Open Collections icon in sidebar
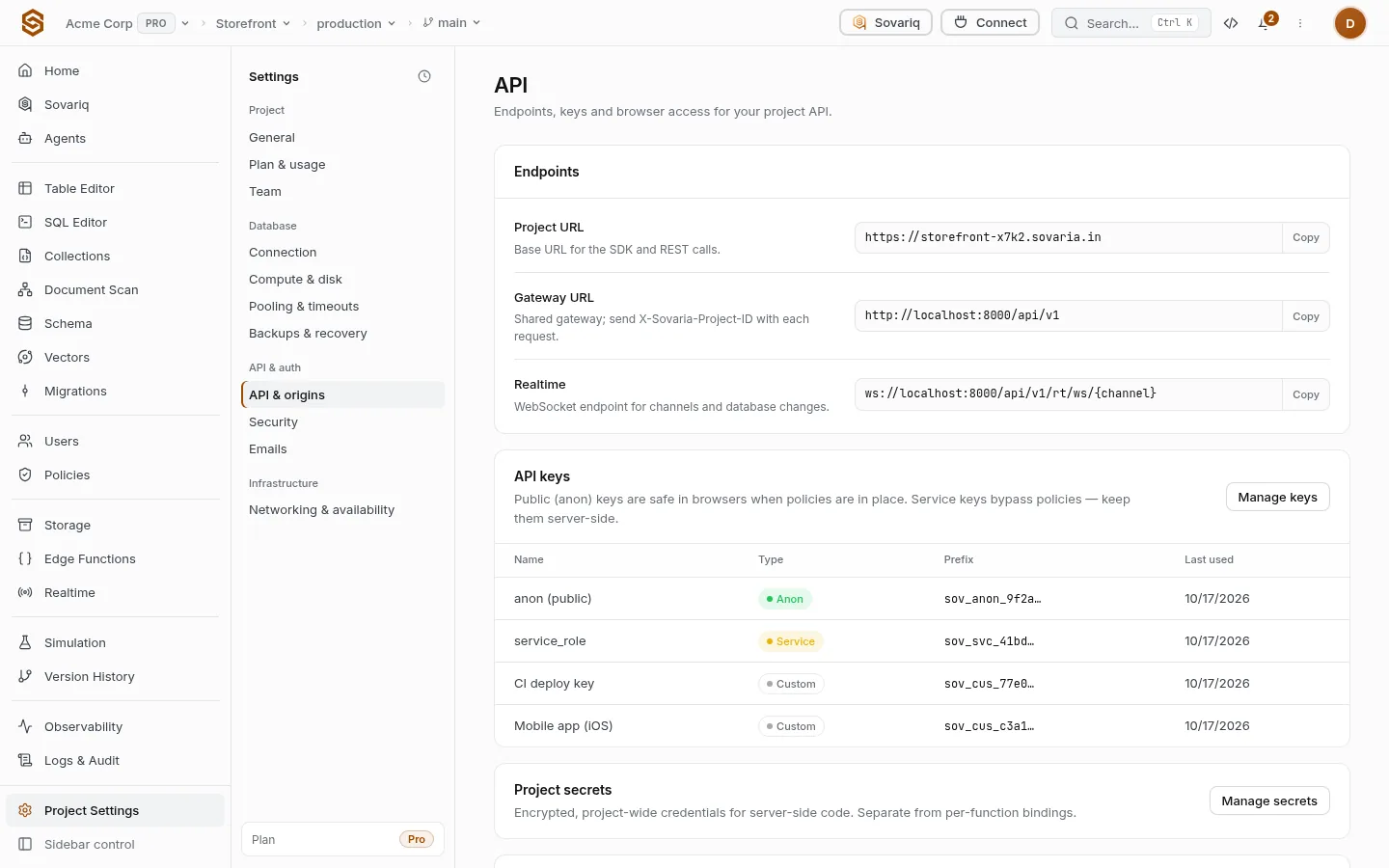This screenshot has width=1389, height=868. [x=25, y=256]
